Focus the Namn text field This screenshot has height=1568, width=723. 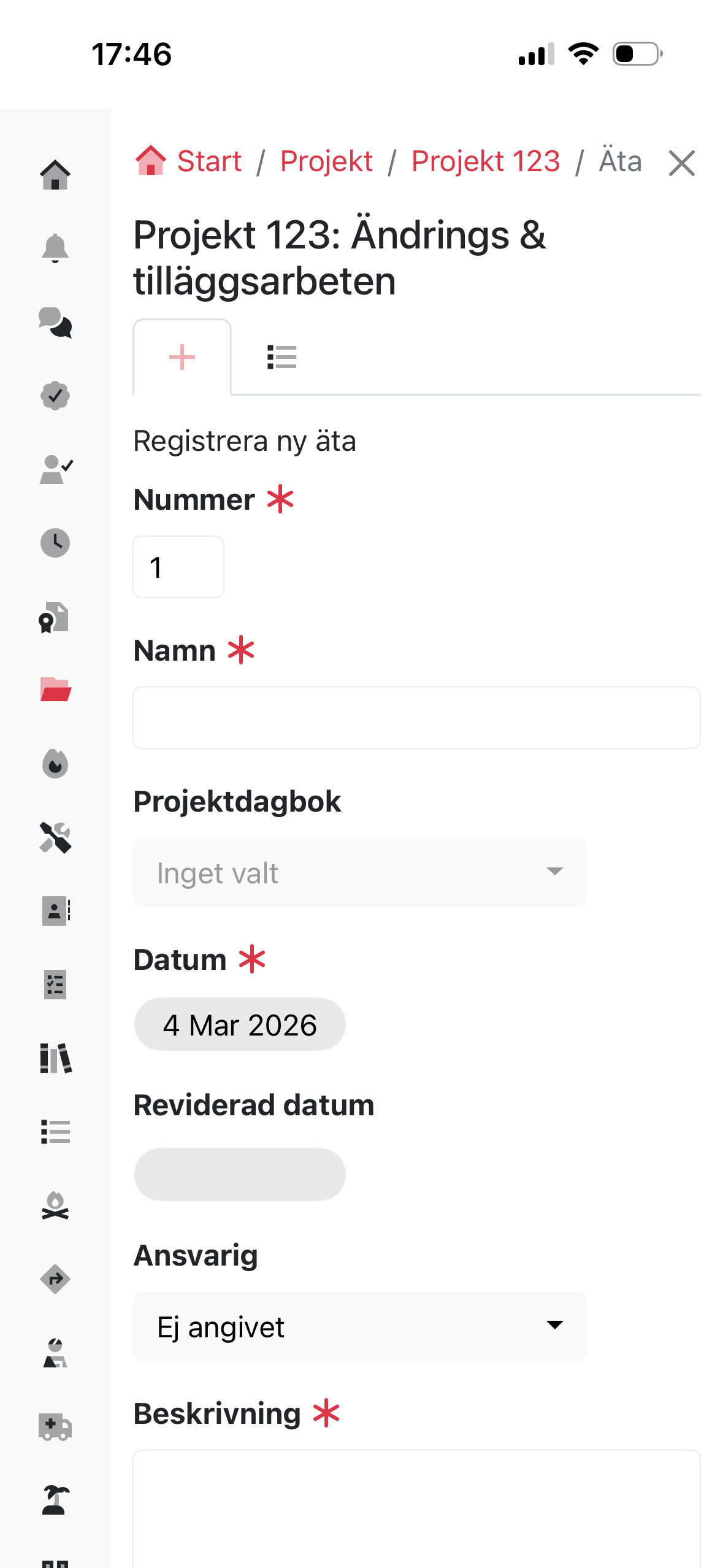click(416, 718)
